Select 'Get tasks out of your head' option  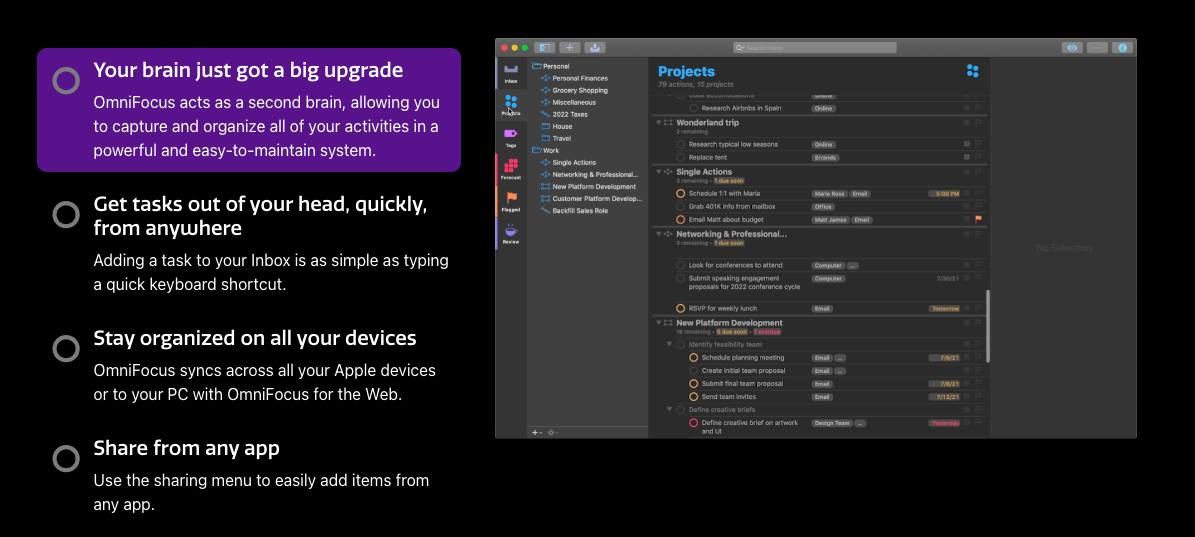(x=66, y=215)
